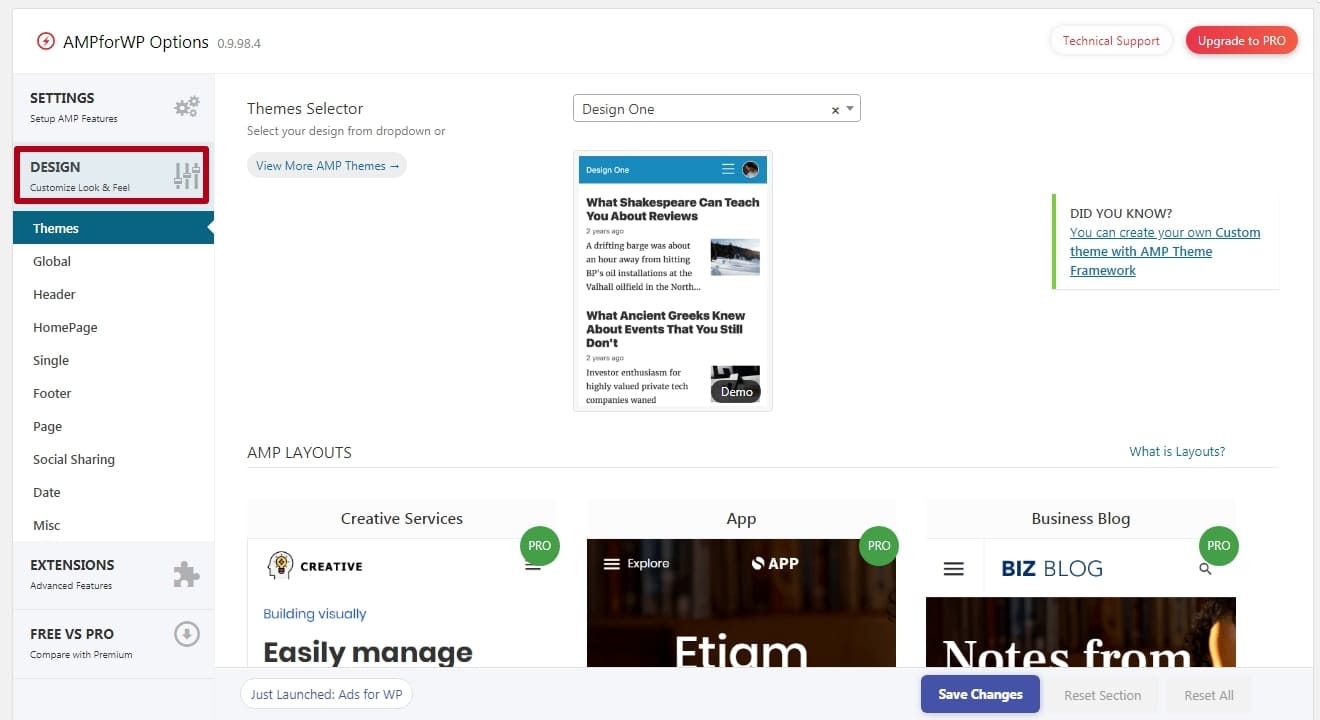This screenshot has width=1320, height=720.
Task: Click the PRO badge on Business Blog
Action: pos(1219,546)
